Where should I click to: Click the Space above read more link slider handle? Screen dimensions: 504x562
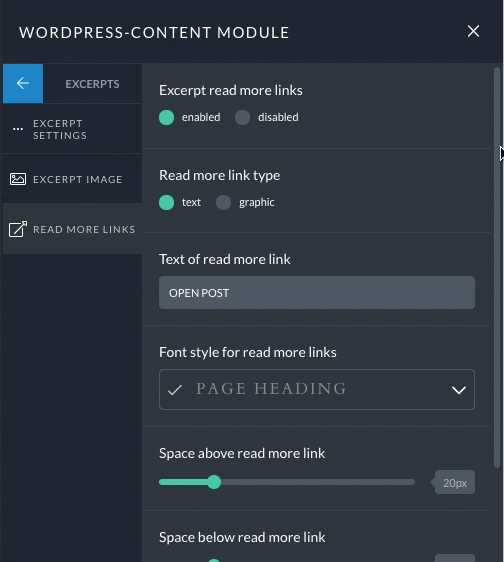(x=214, y=482)
